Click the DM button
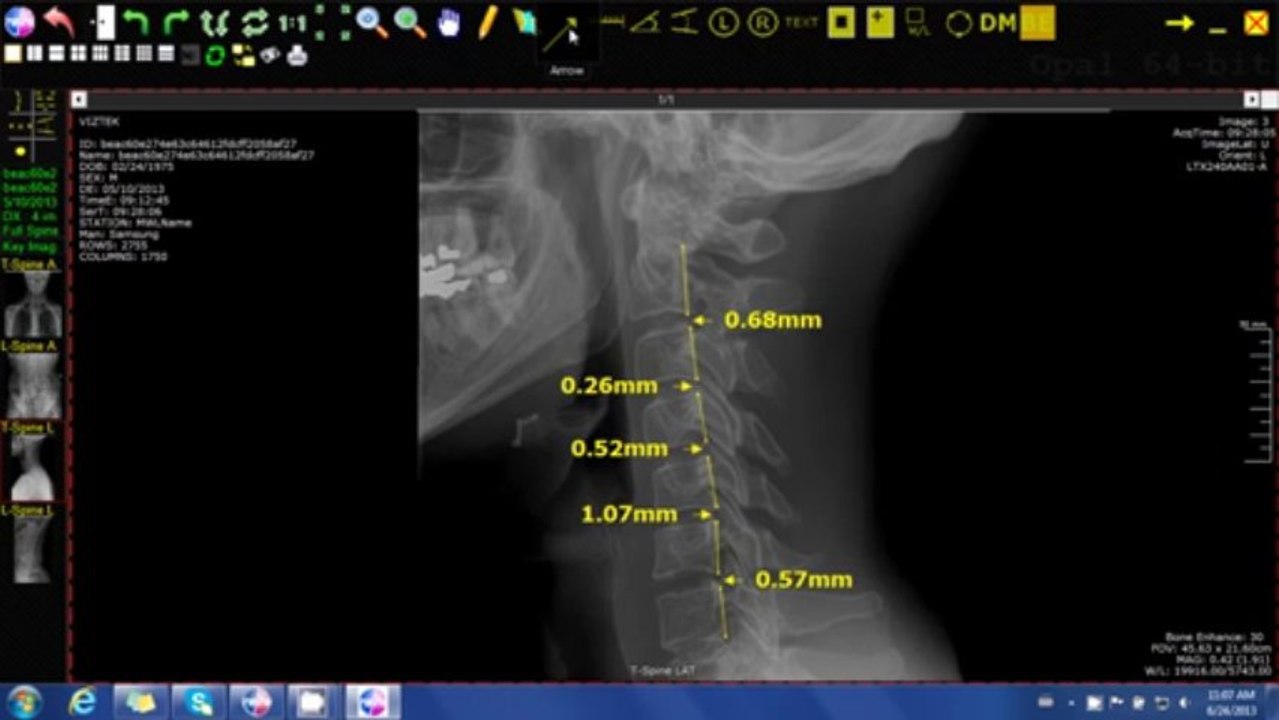 997,22
